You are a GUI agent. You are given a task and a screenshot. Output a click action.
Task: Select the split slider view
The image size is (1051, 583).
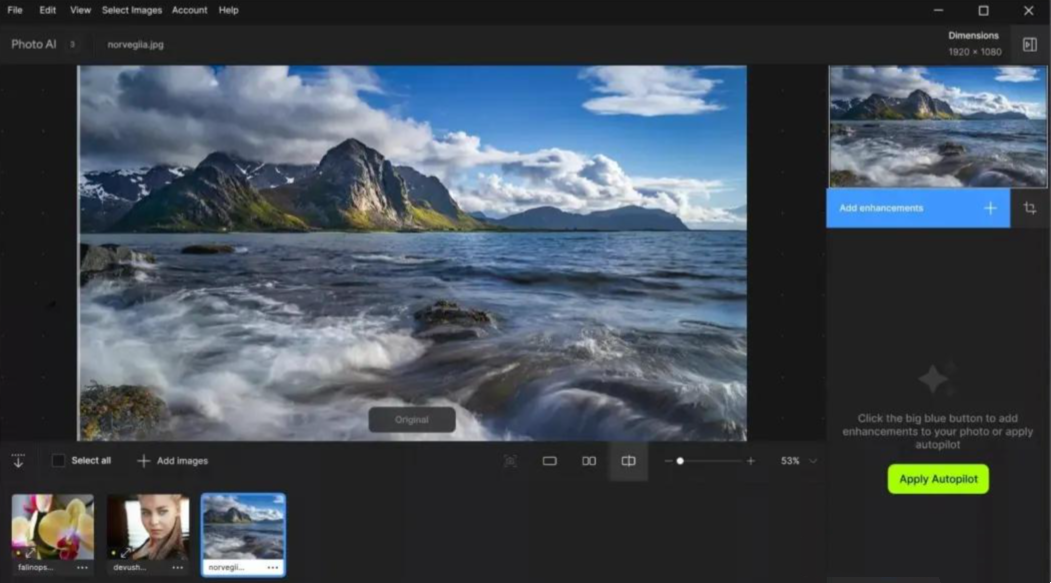coord(628,461)
